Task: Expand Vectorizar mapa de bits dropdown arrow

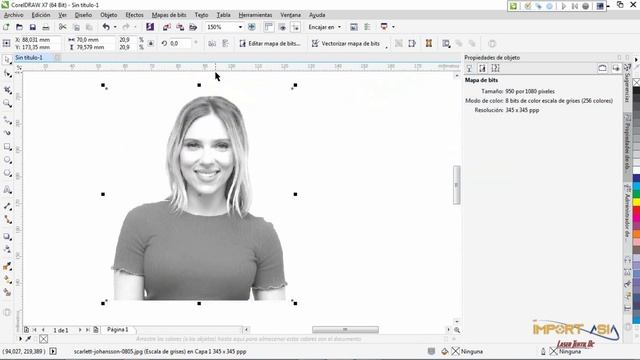Action: point(386,46)
